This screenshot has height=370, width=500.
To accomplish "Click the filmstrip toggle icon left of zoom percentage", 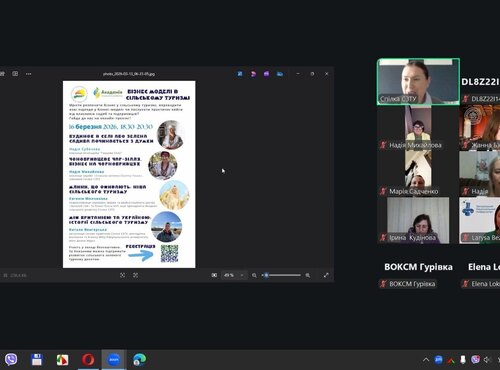I will pyautogui.click(x=214, y=275).
